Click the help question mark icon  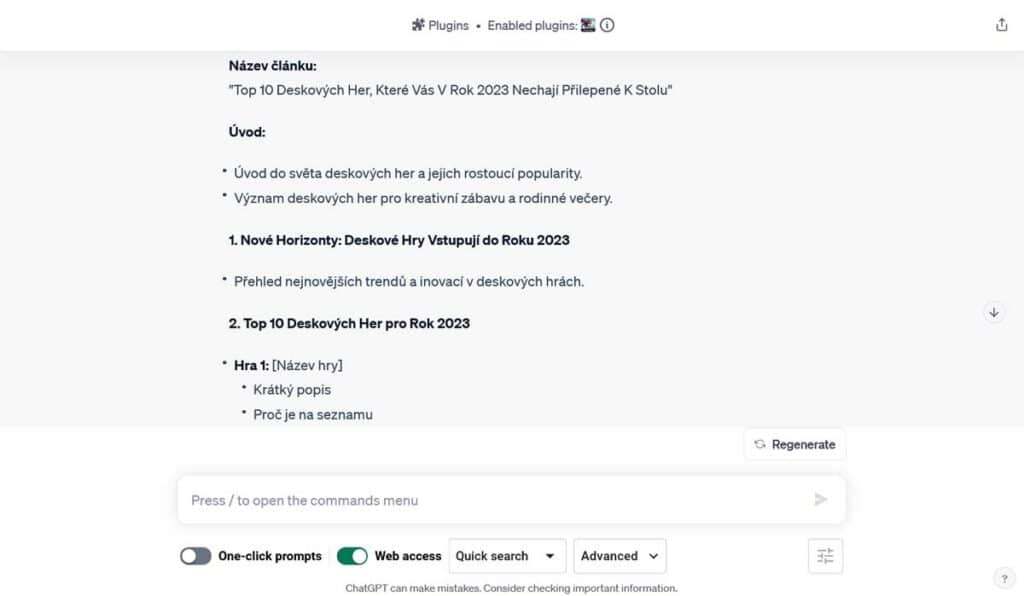pyautogui.click(x=1004, y=577)
